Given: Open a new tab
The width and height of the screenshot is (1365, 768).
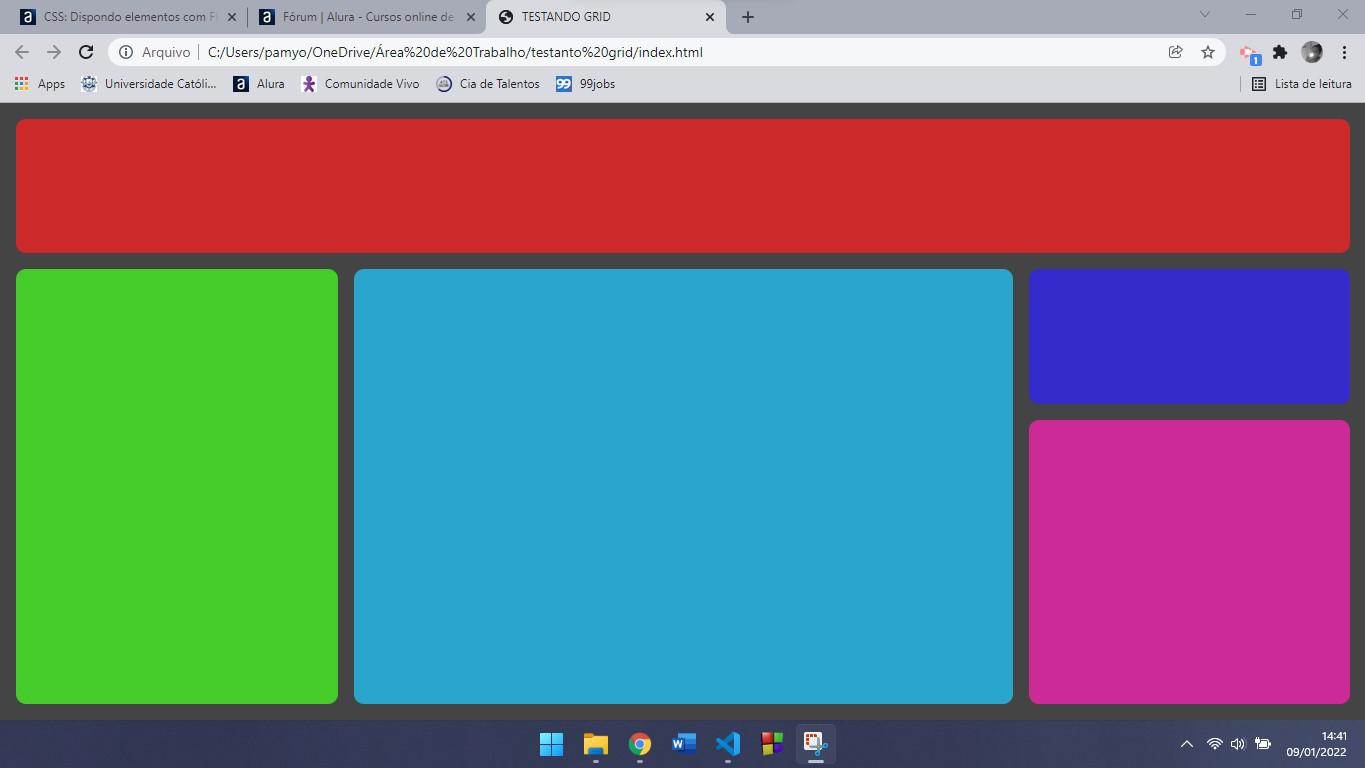Looking at the screenshot, I should pos(748,17).
